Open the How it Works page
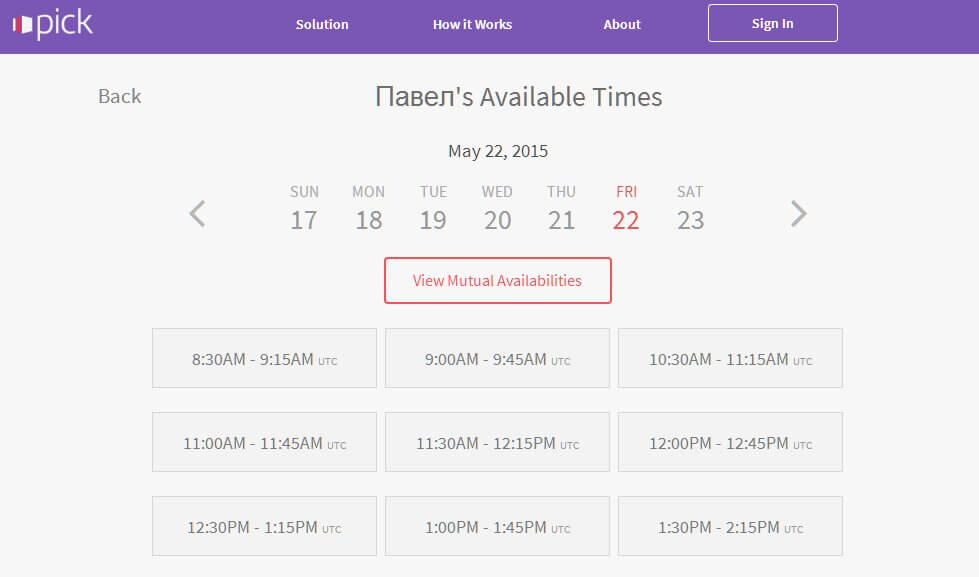This screenshot has height=577, width=979. [x=472, y=24]
